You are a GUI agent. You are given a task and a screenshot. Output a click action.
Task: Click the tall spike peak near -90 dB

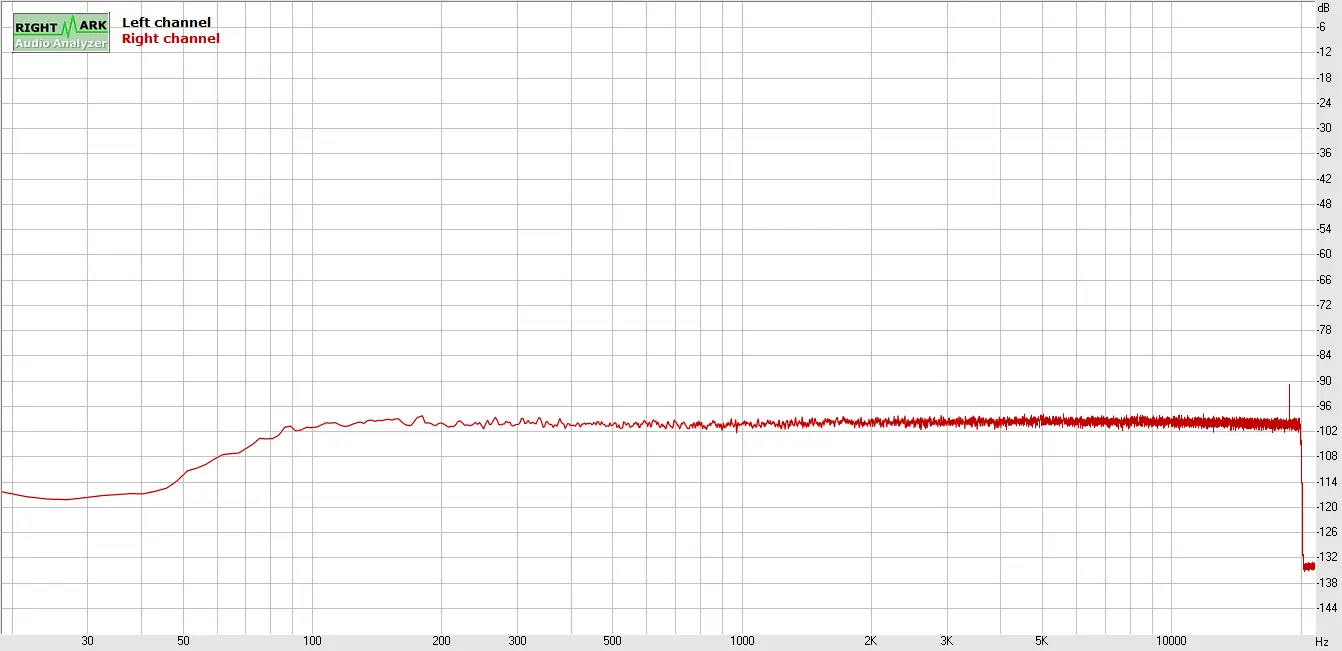pos(1289,386)
